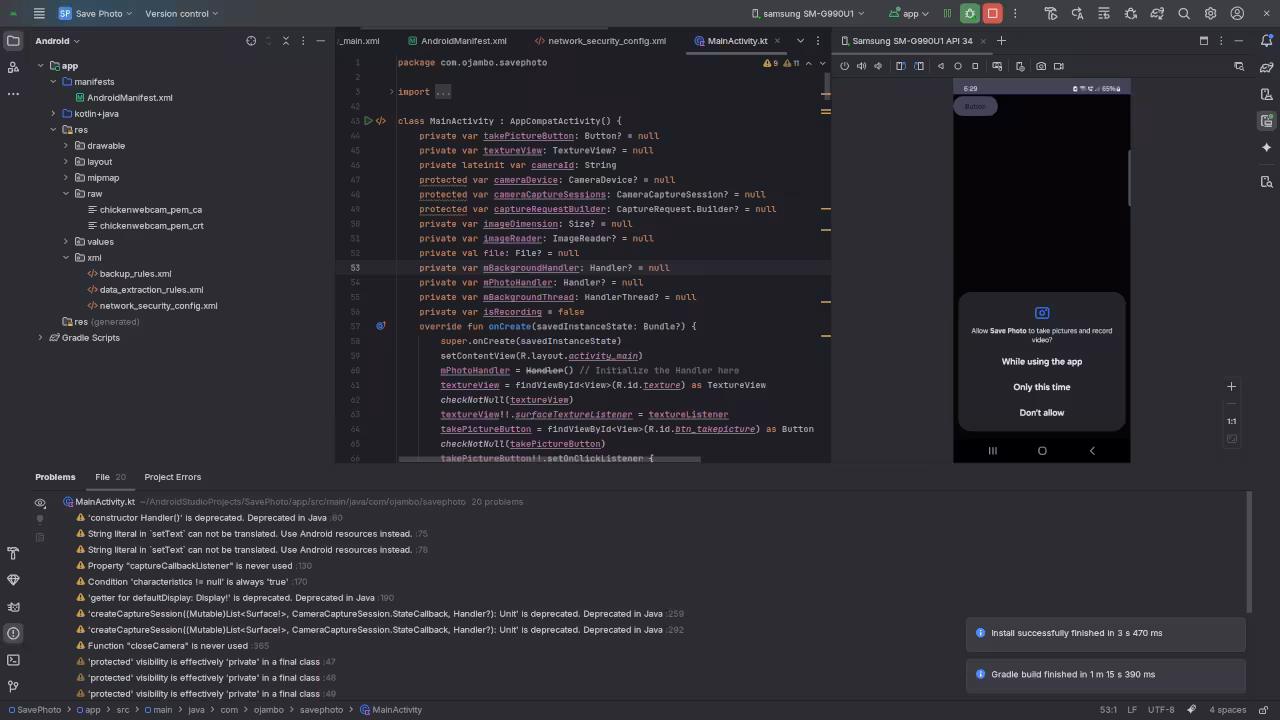Tap While using the app permission
This screenshot has height=720, width=1280.
click(x=1042, y=362)
